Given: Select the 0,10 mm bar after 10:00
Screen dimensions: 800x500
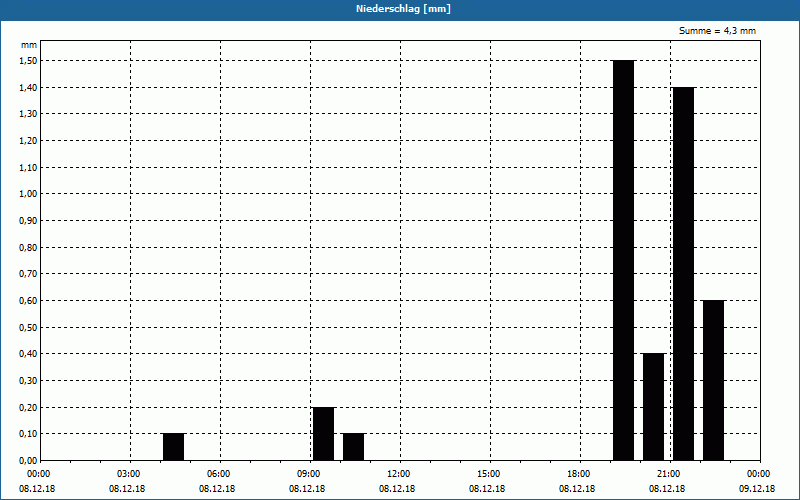Looking at the screenshot, I should pos(354,447).
